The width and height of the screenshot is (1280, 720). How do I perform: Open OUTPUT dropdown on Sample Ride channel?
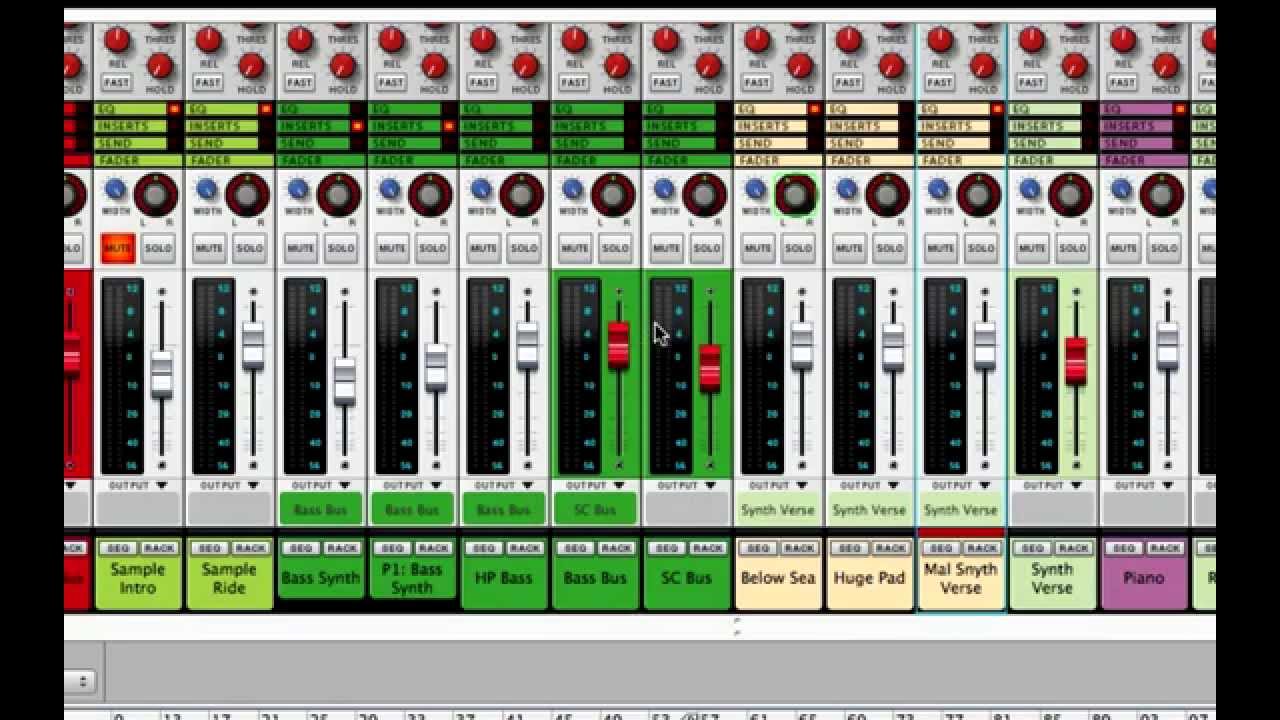point(229,485)
